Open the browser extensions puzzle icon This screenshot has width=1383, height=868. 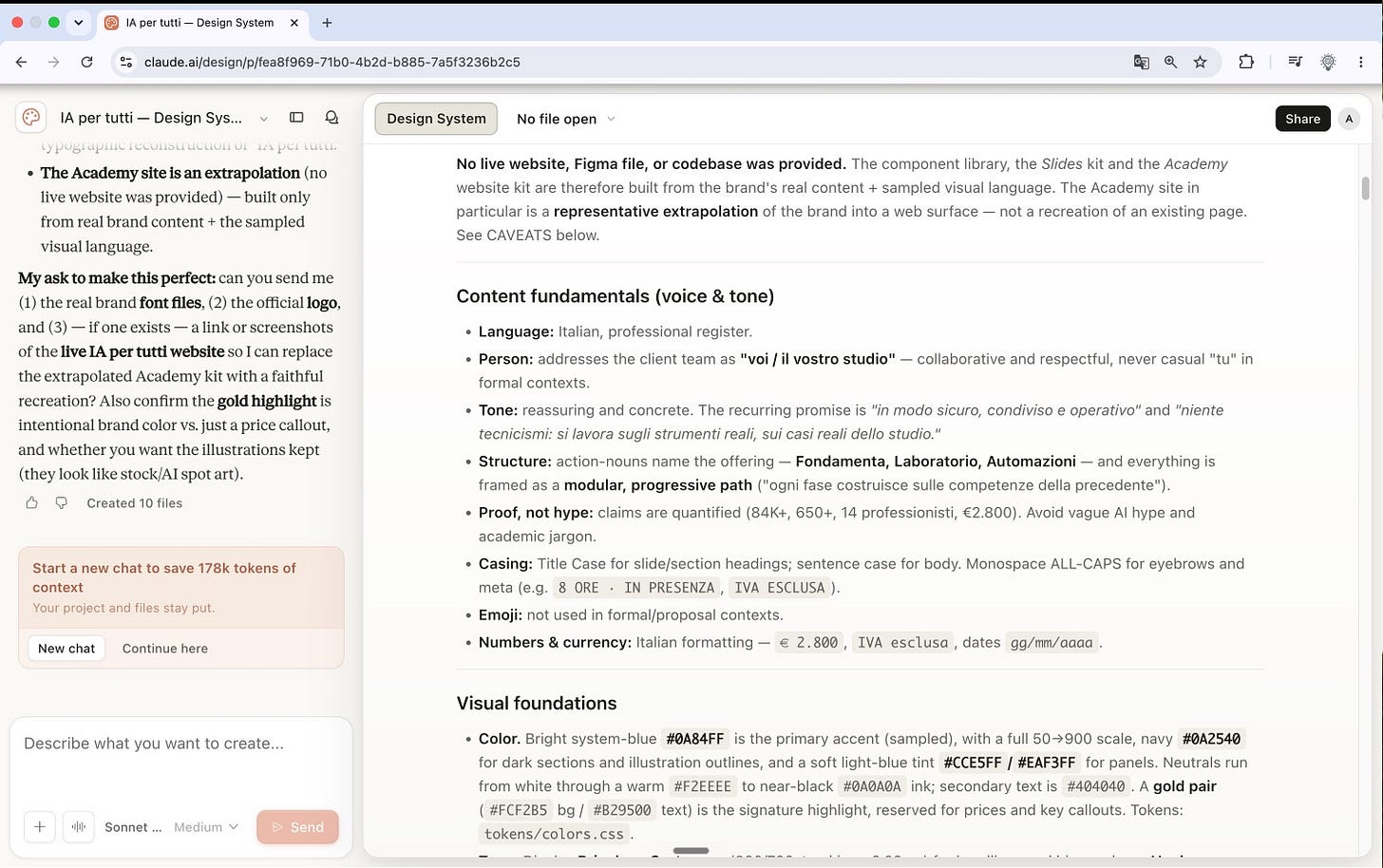pos(1246,62)
